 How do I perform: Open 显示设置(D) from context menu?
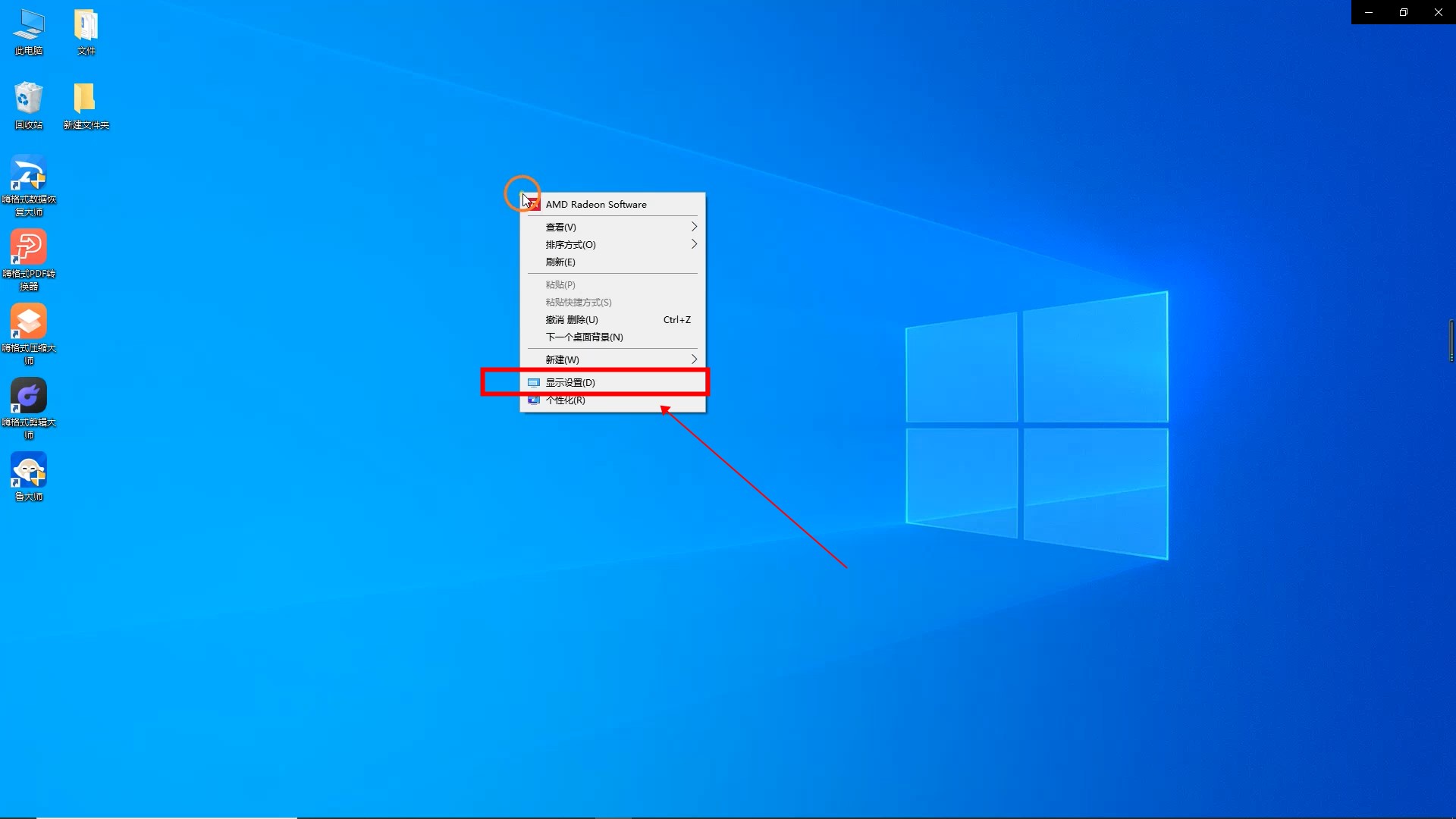[571, 383]
